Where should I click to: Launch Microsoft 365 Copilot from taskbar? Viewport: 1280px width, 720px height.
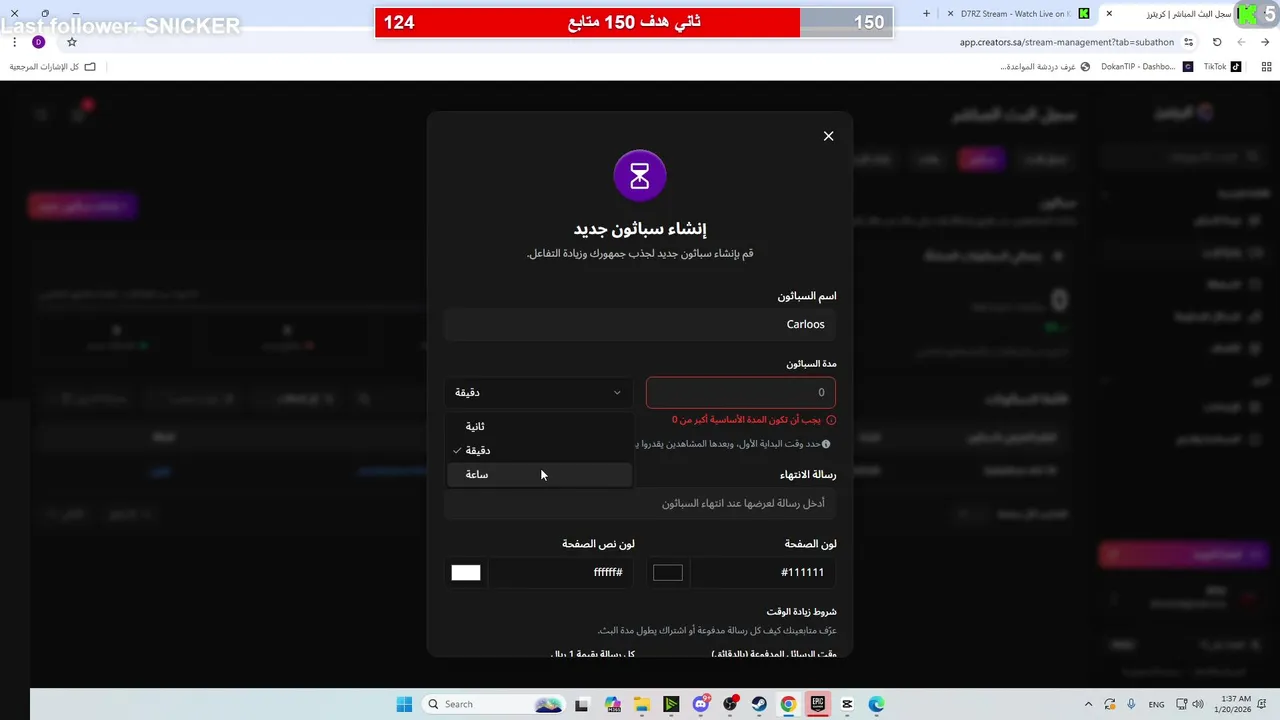[612, 704]
